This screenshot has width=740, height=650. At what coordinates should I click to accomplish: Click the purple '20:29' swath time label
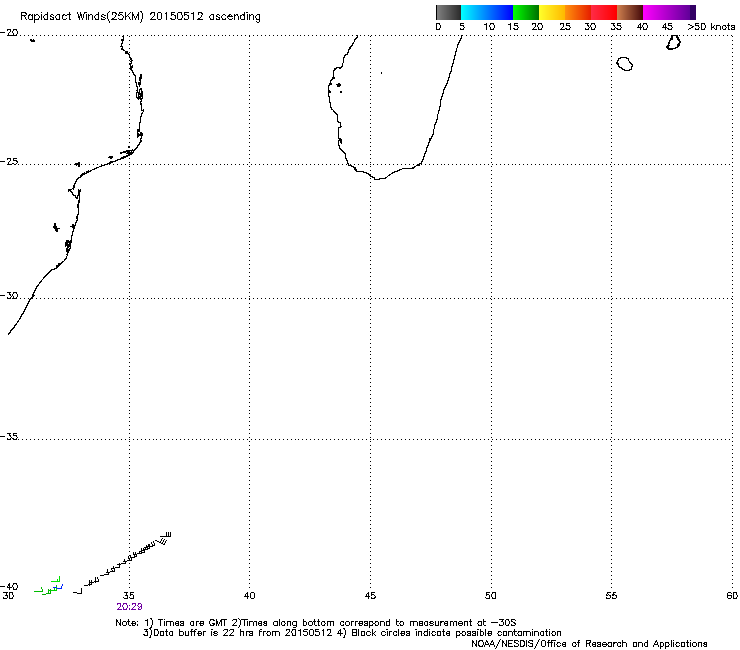(129, 607)
